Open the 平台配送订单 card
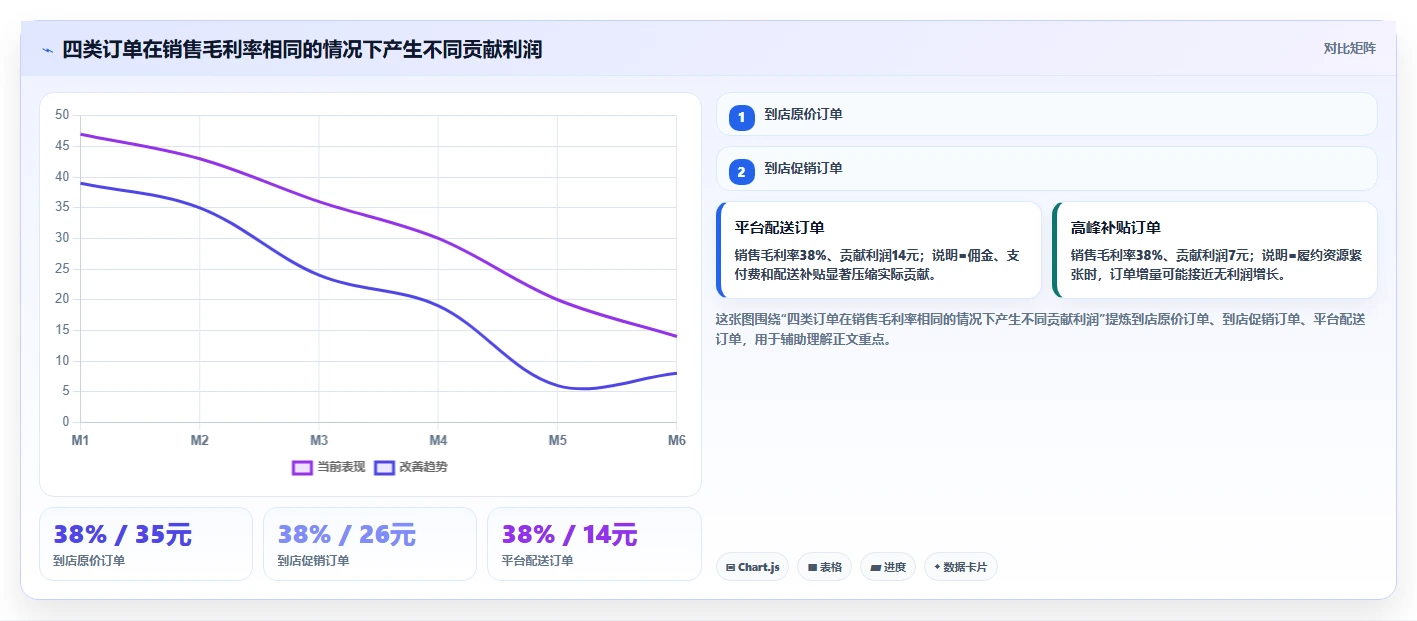 click(879, 250)
